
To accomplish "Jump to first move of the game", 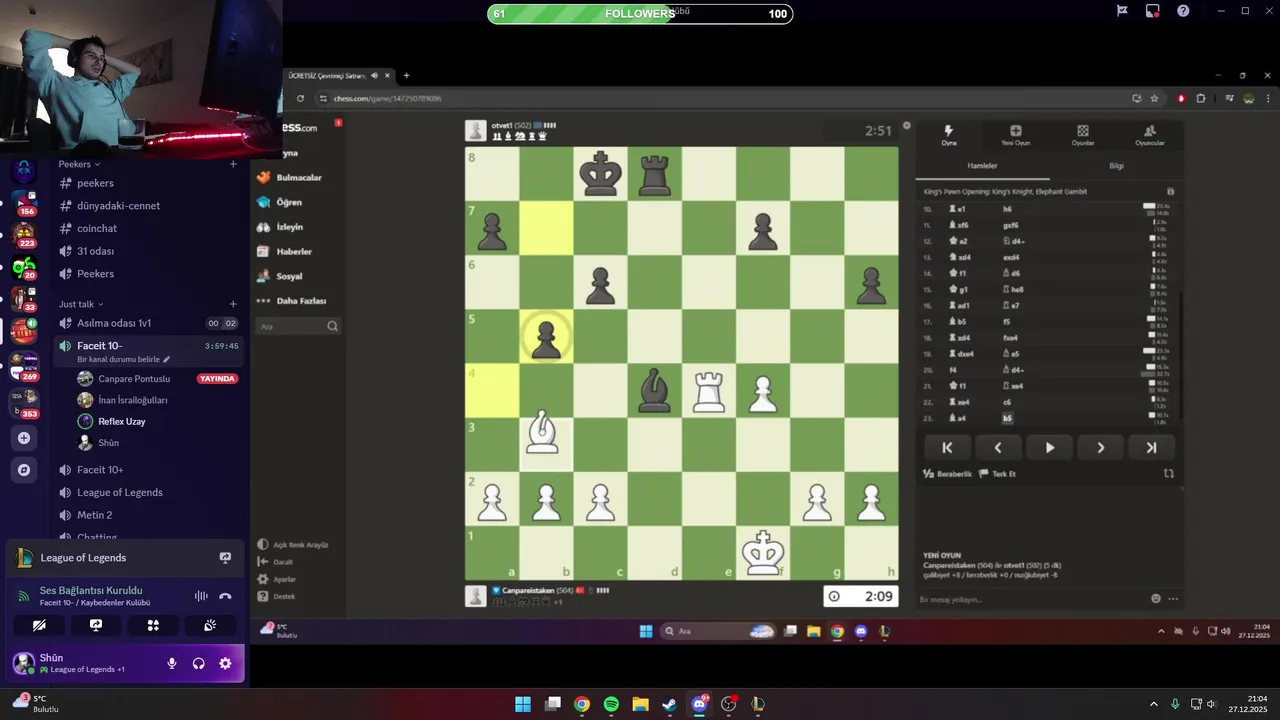I will point(947,448).
